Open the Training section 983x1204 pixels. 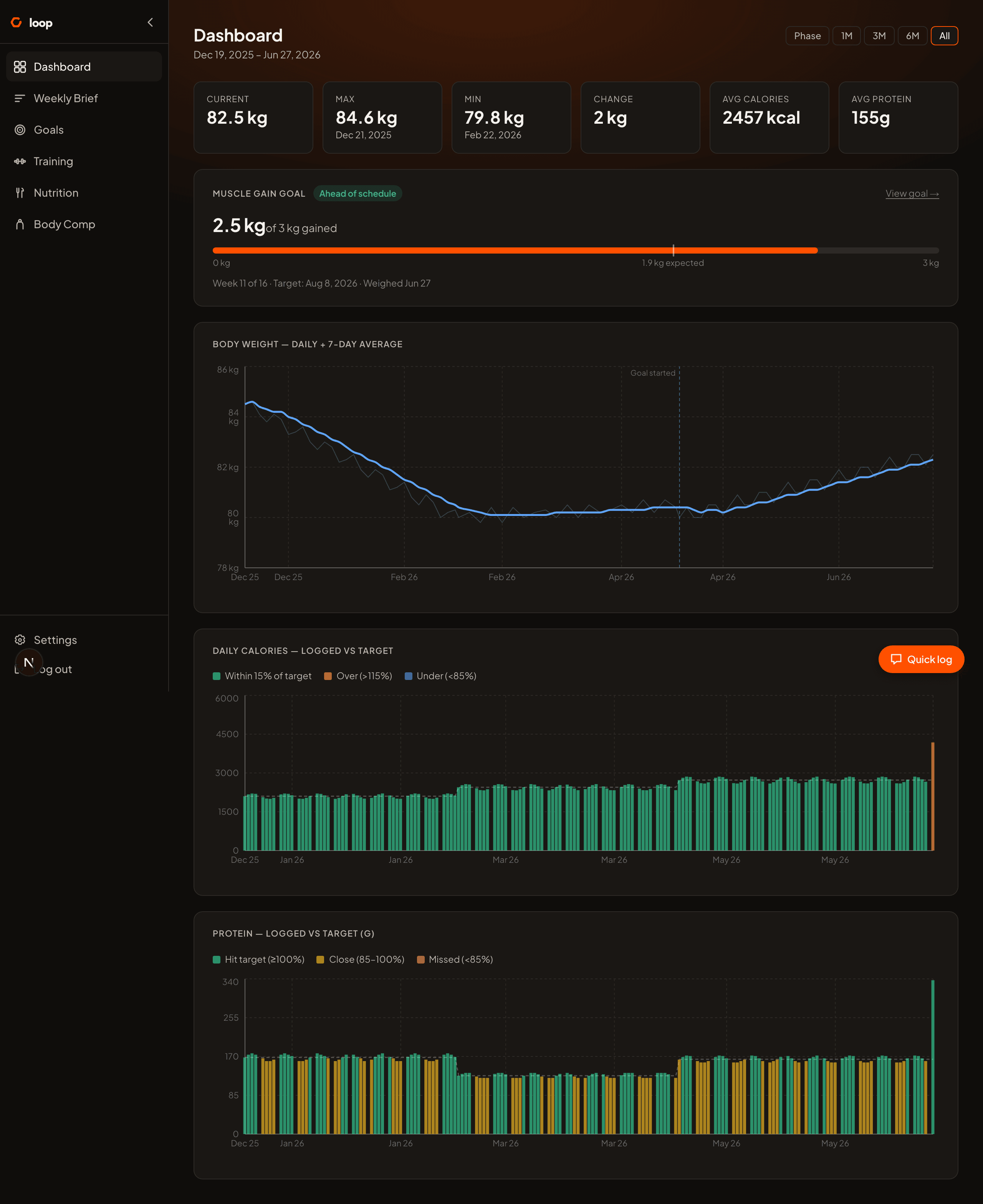coord(84,161)
